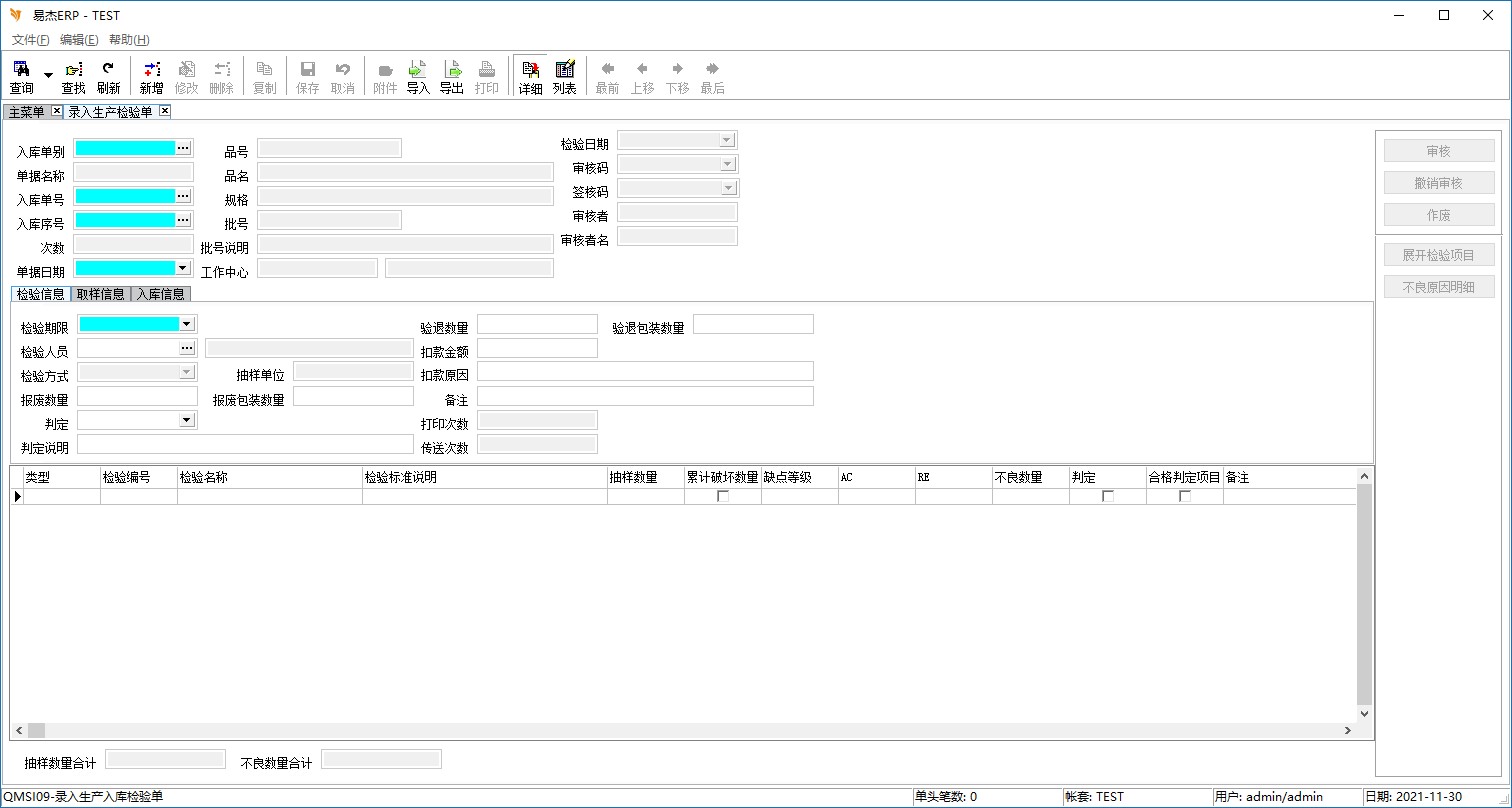This screenshot has width=1512, height=808.
Task: Open the 判定 combo box dropdown
Action: (186, 420)
